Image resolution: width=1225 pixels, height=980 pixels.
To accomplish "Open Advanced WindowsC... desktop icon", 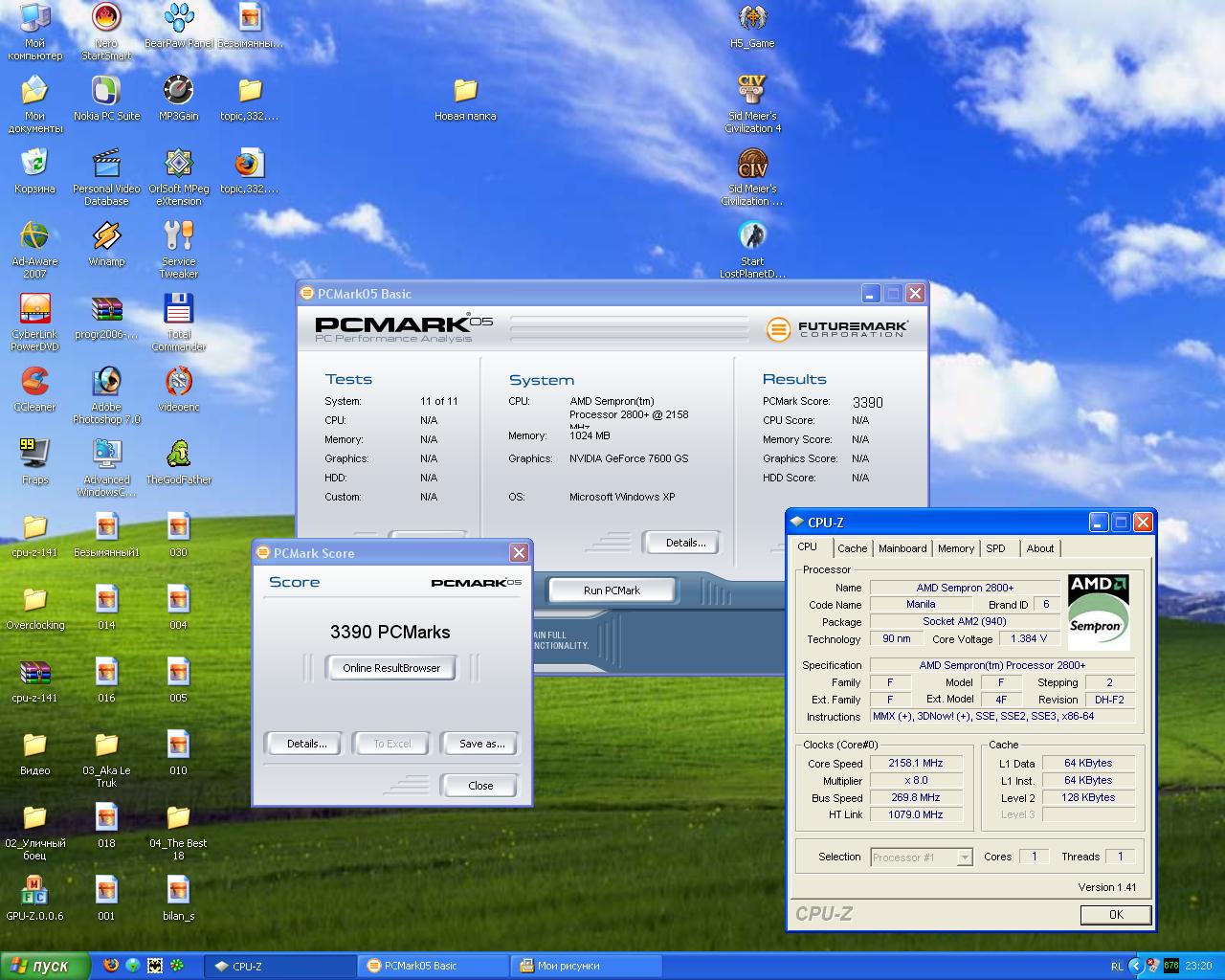I will tap(106, 467).
